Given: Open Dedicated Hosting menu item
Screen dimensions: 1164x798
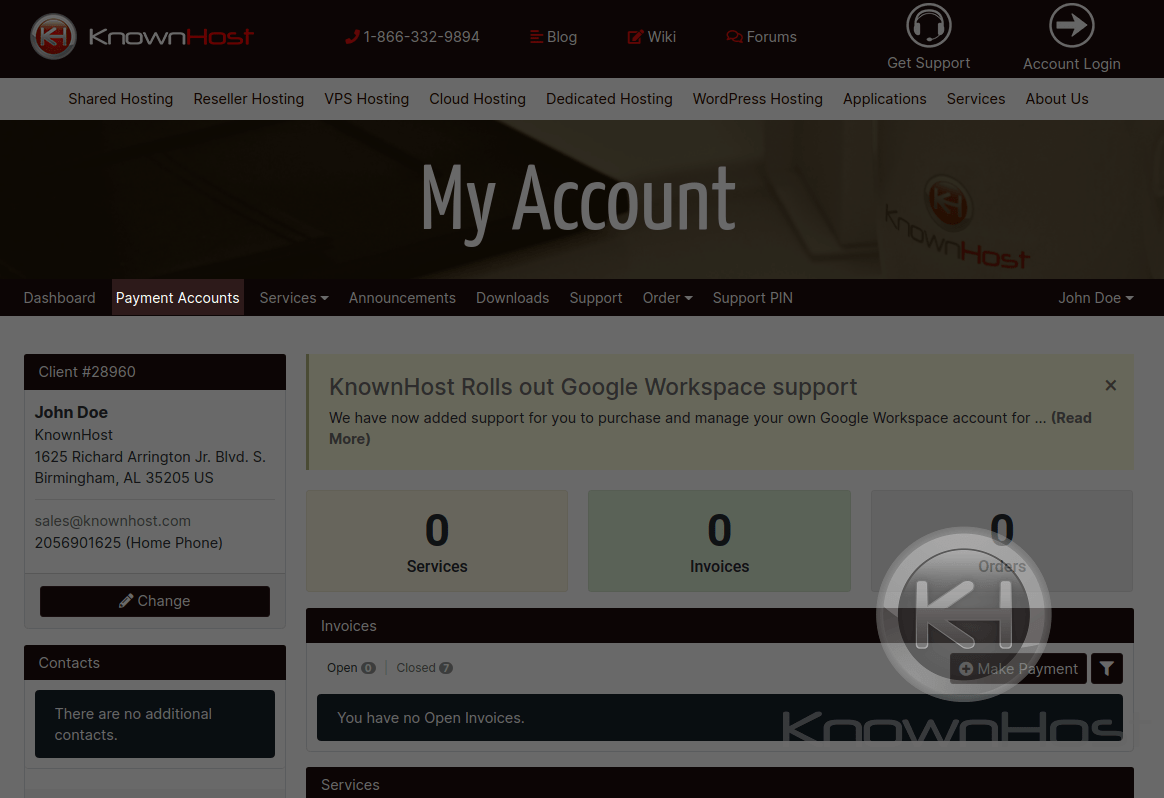Looking at the screenshot, I should (x=609, y=99).
